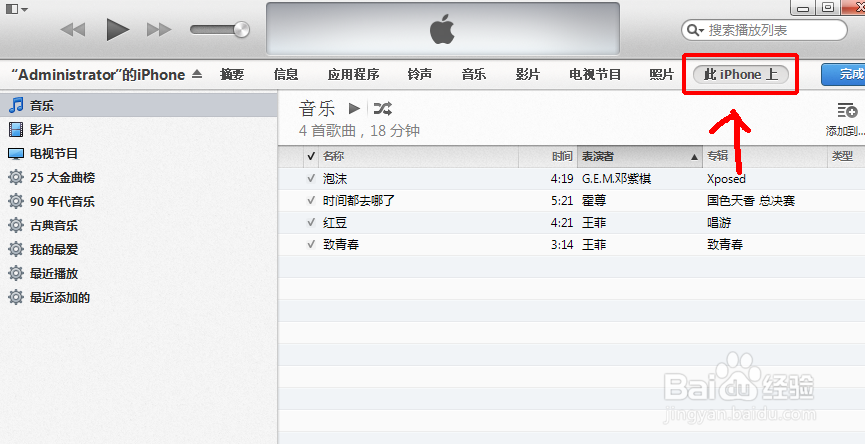Click the search playlist input field
Screen dimensions: 865x444
tap(764, 30)
